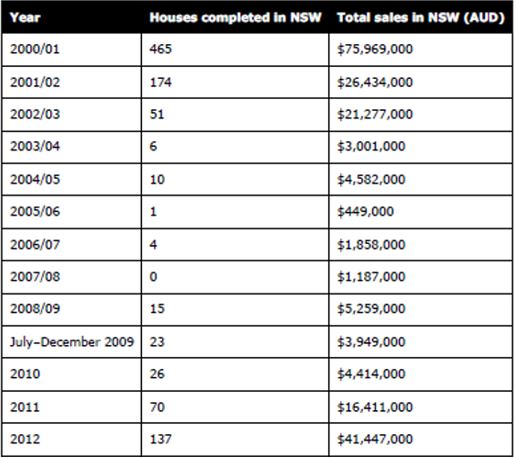
Task: Select the July–December 2009 cell
Action: click(x=72, y=342)
